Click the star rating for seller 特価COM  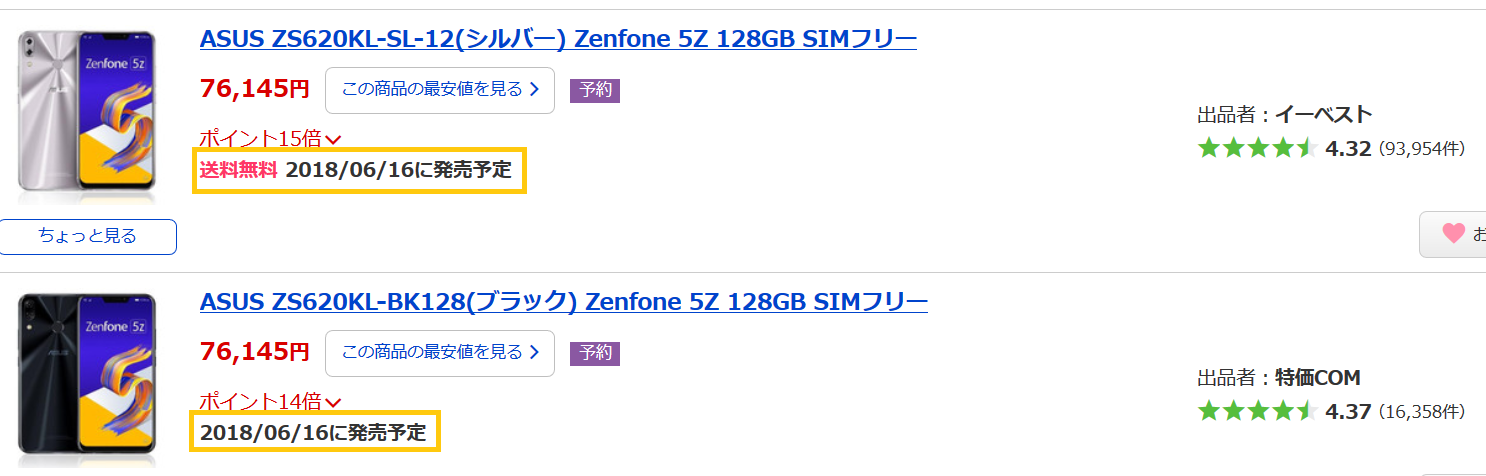(x=1256, y=411)
